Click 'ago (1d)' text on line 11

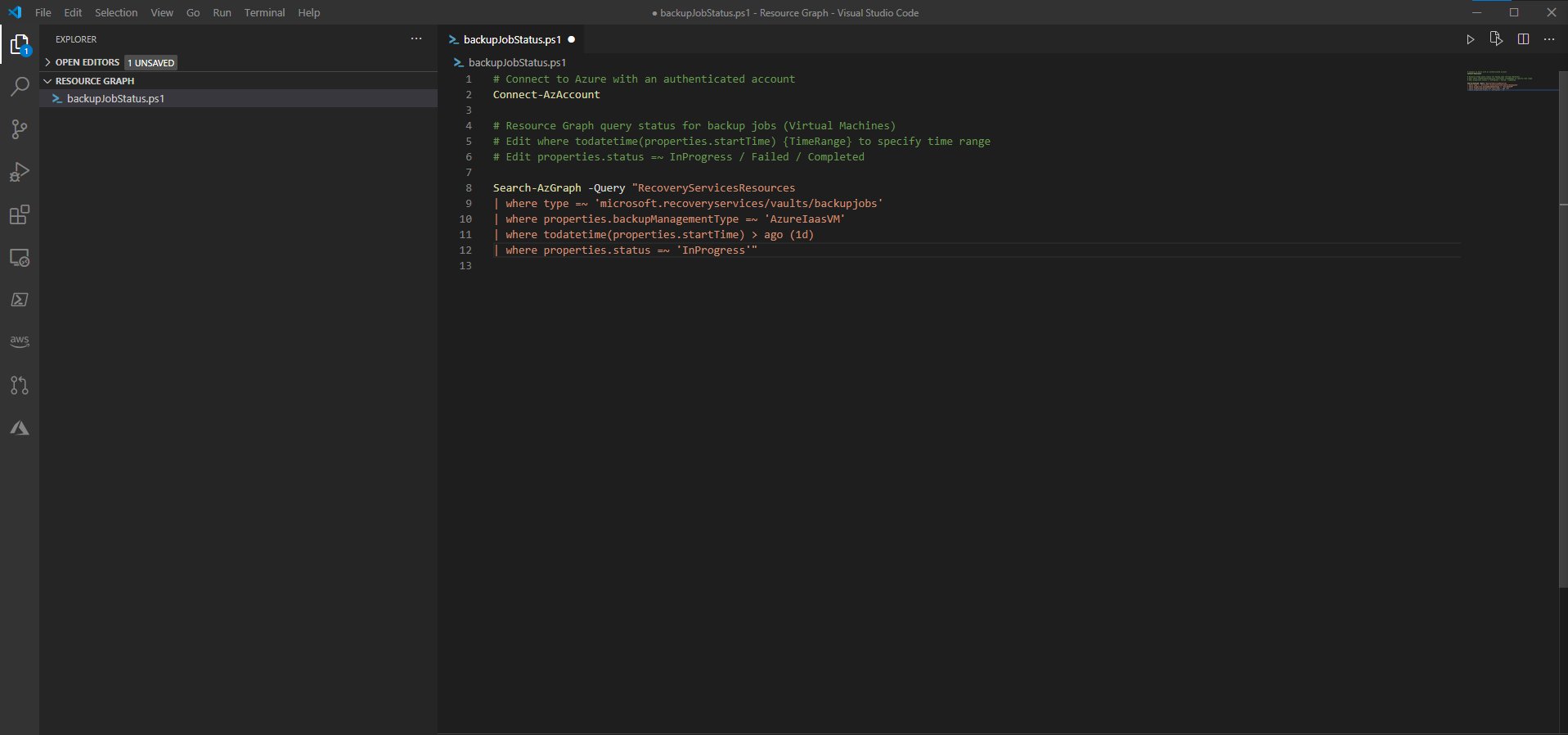pos(788,235)
